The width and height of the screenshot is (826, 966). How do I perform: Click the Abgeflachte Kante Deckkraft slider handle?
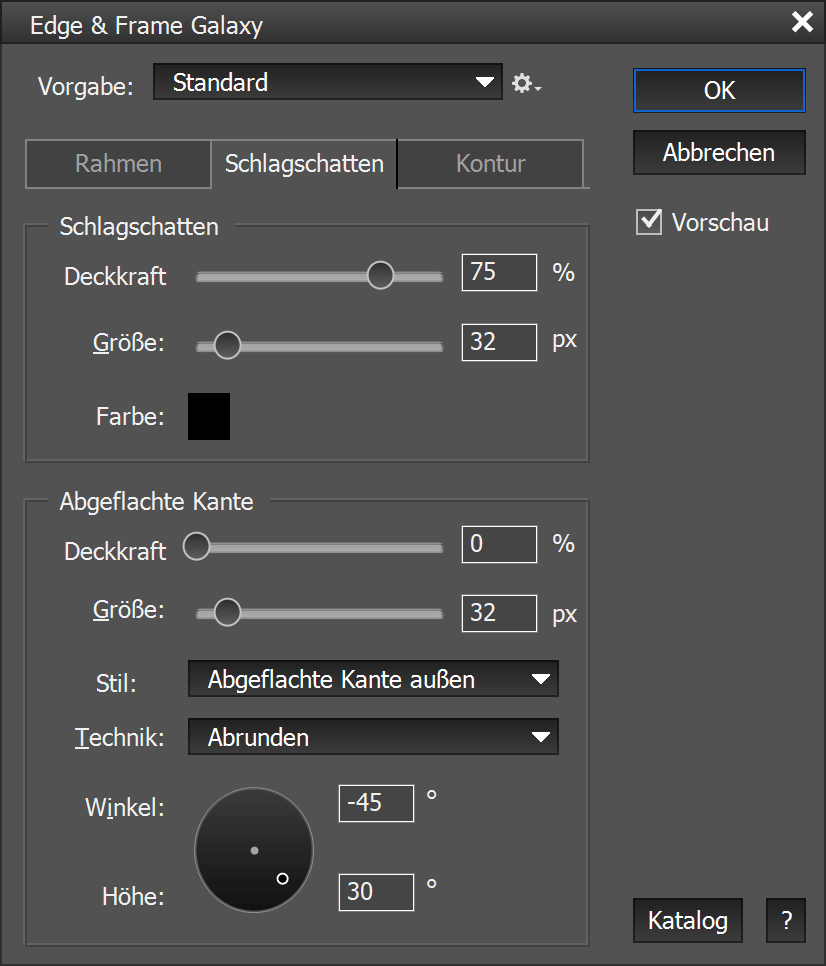click(x=196, y=547)
